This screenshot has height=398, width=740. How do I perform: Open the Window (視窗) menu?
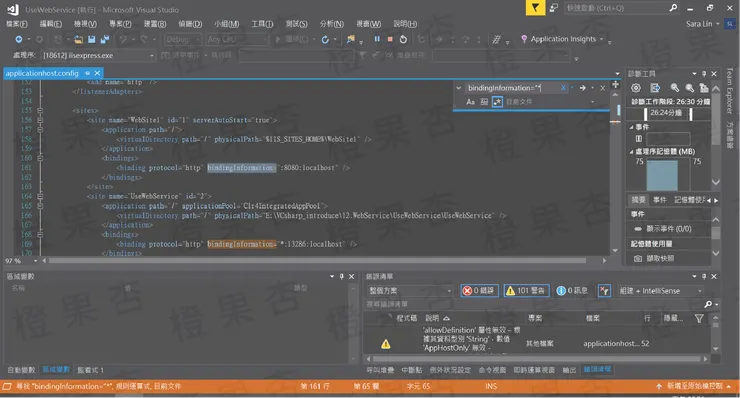click(369, 24)
